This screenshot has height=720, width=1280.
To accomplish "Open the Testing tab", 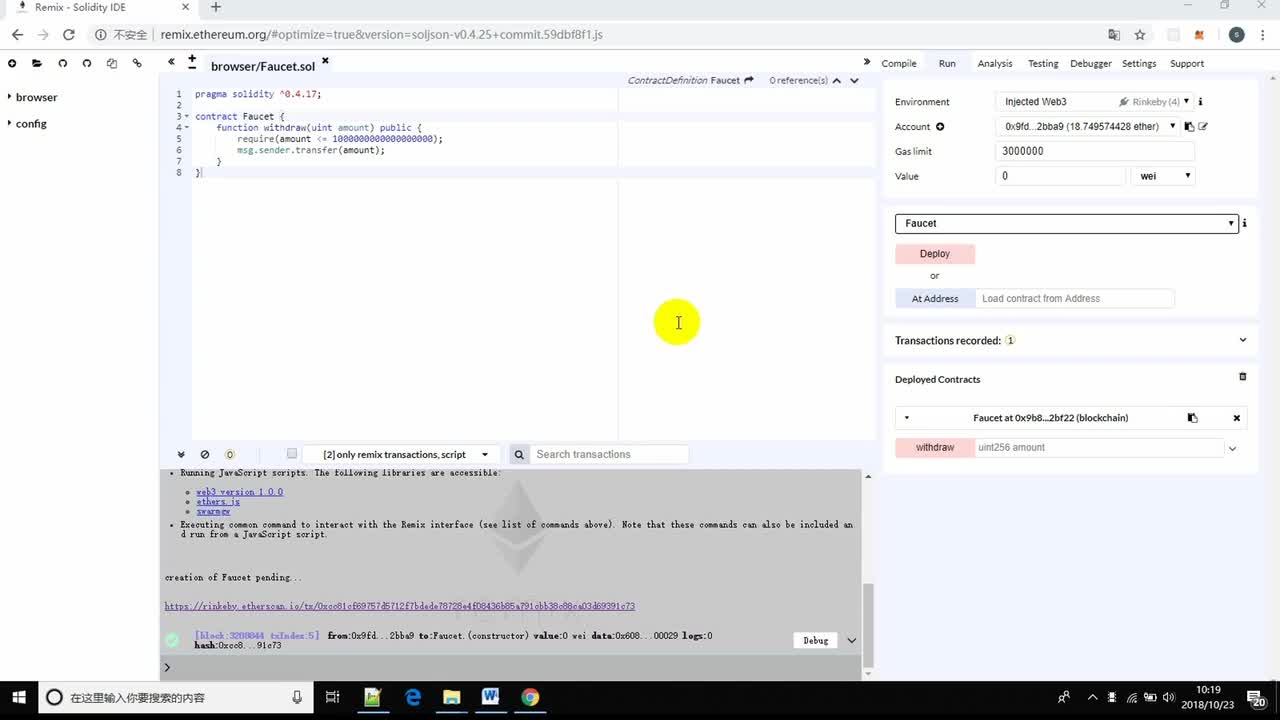I will (x=1043, y=63).
